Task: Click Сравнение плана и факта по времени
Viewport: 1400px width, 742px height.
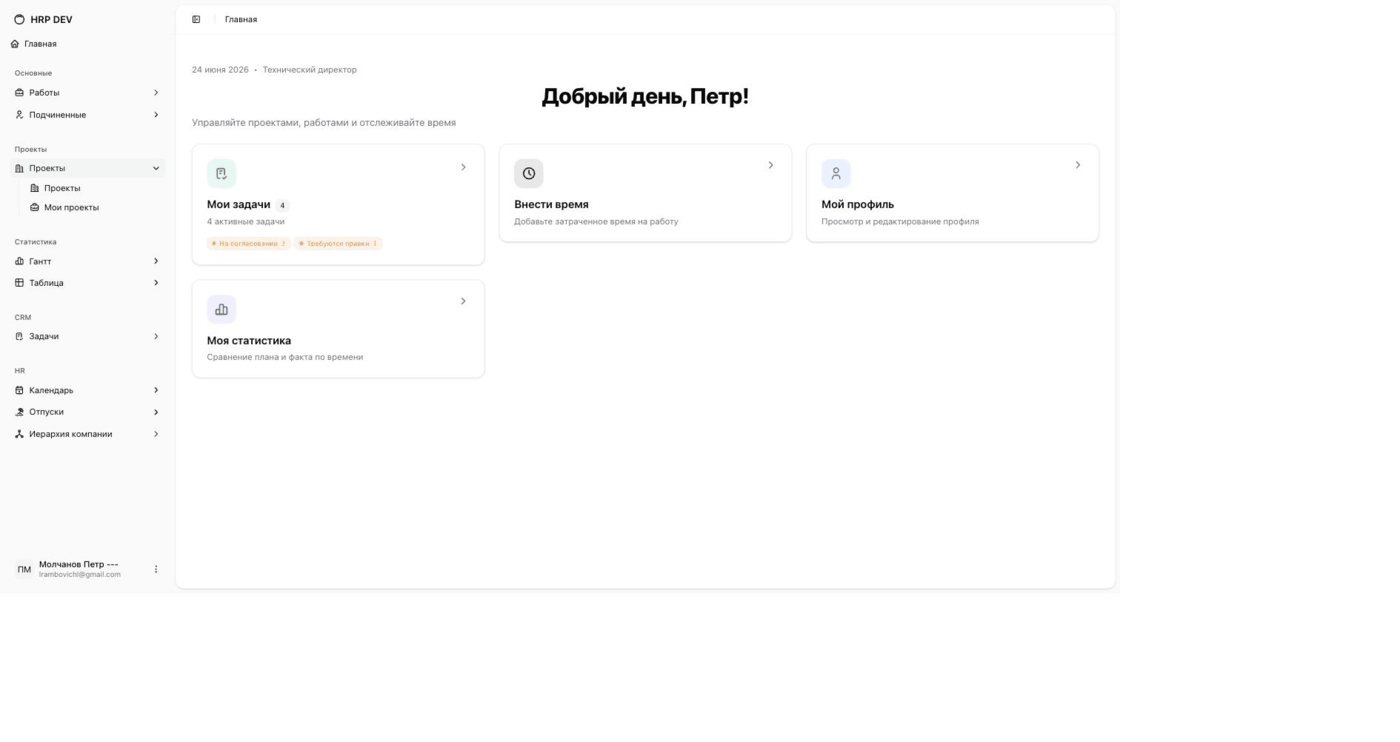Action: pos(285,357)
